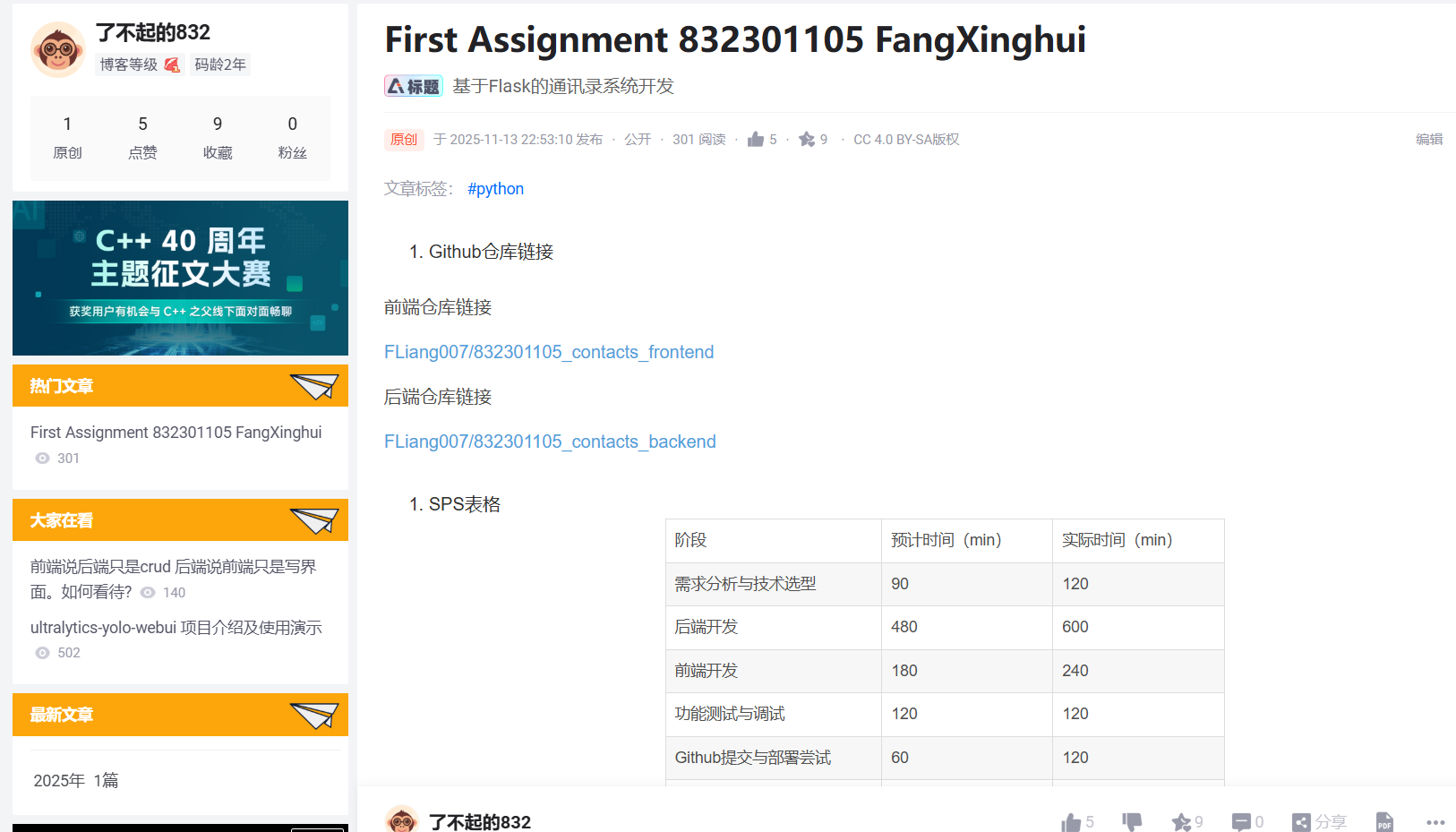The width and height of the screenshot is (1456, 832).
Task: Click the eye views icon beside 301
Action: pos(42,459)
